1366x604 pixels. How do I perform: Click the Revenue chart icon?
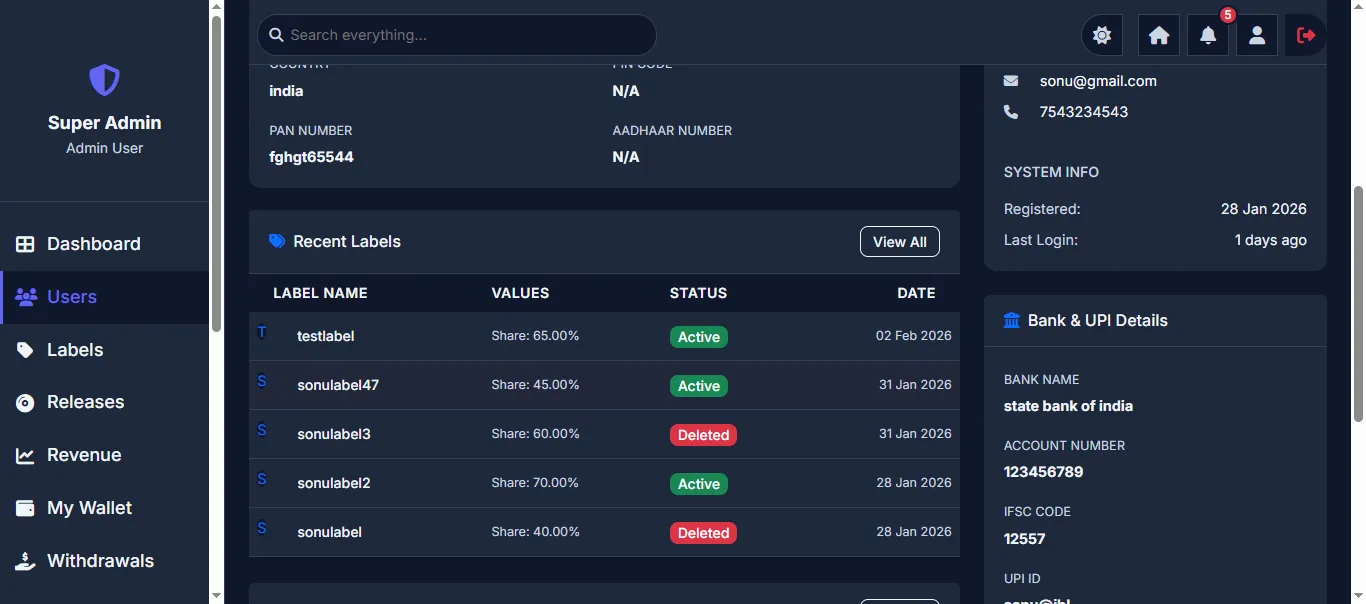[25, 455]
